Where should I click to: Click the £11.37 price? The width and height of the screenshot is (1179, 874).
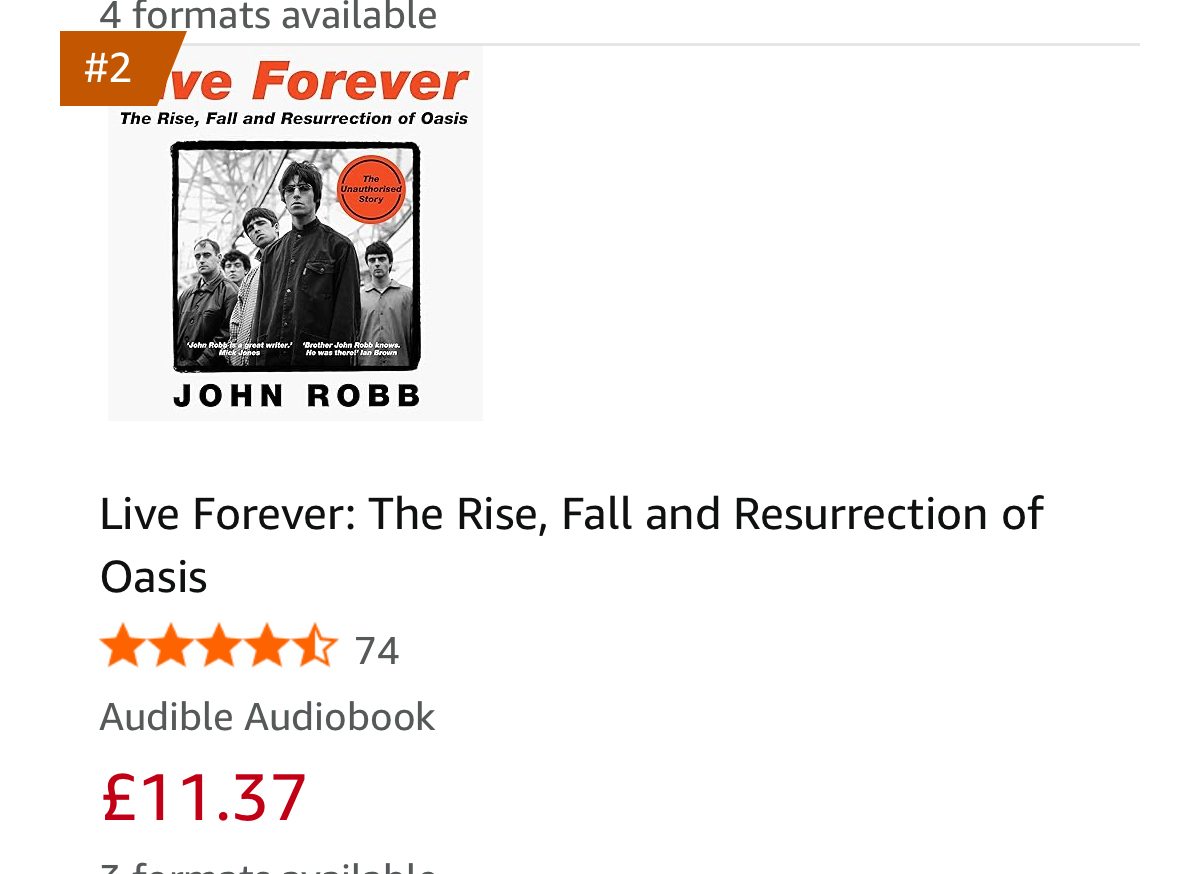pyautogui.click(x=203, y=797)
